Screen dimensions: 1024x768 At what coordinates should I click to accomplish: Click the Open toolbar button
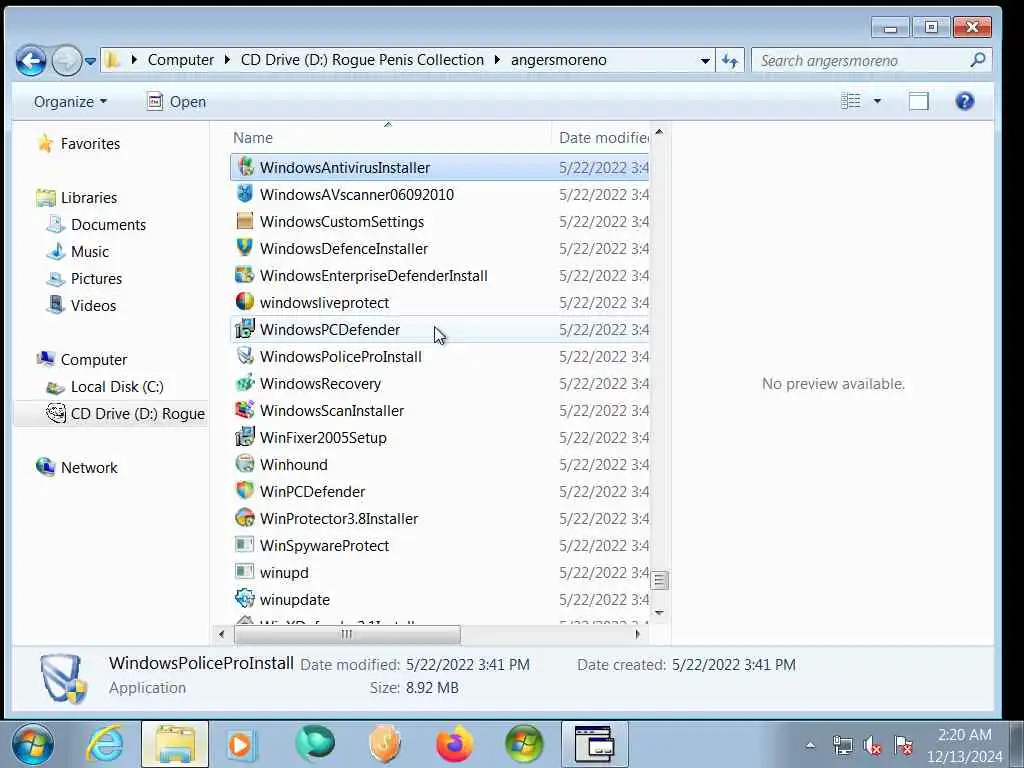tap(176, 102)
